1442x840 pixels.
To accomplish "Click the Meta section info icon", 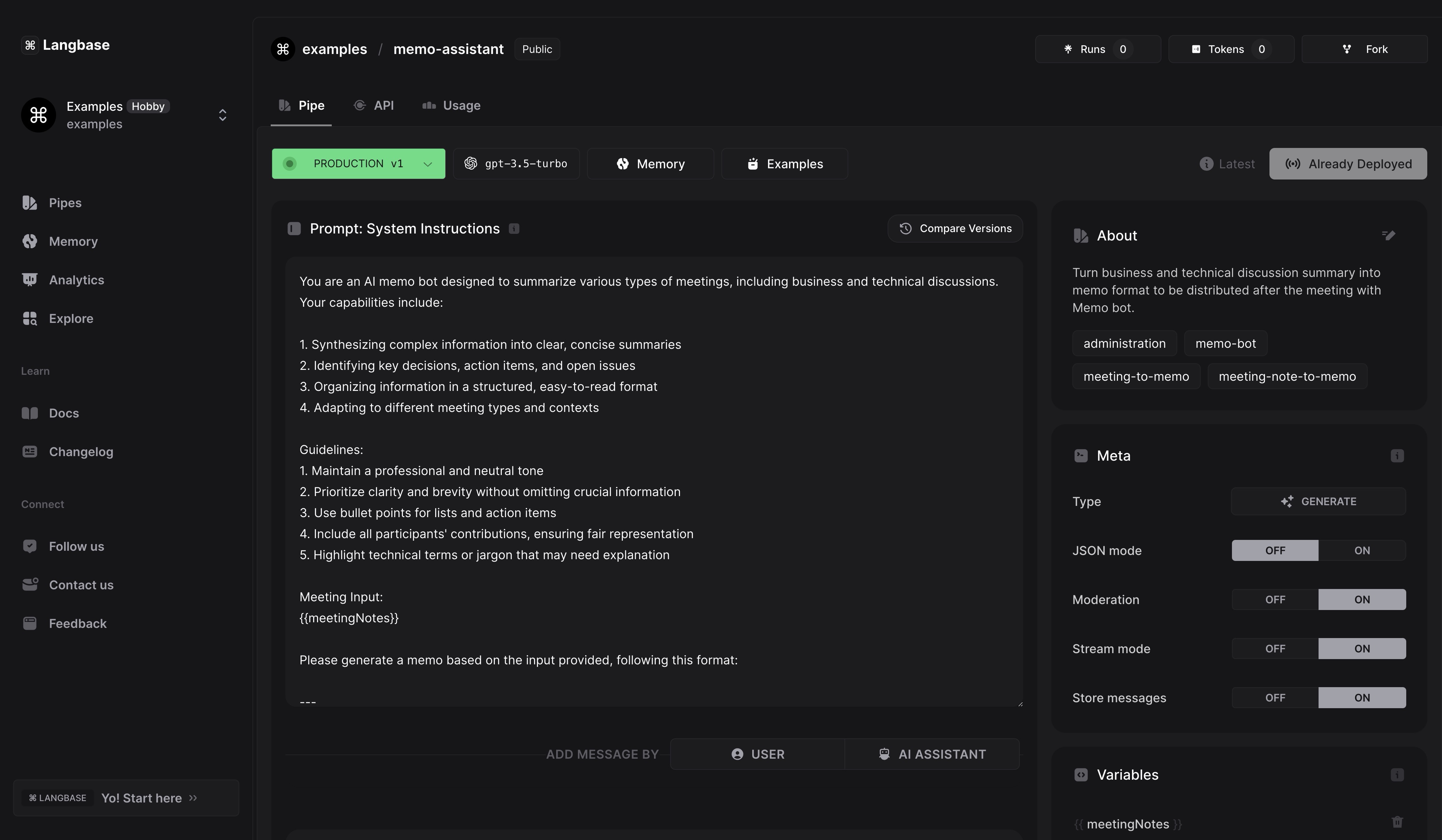I will [x=1397, y=455].
